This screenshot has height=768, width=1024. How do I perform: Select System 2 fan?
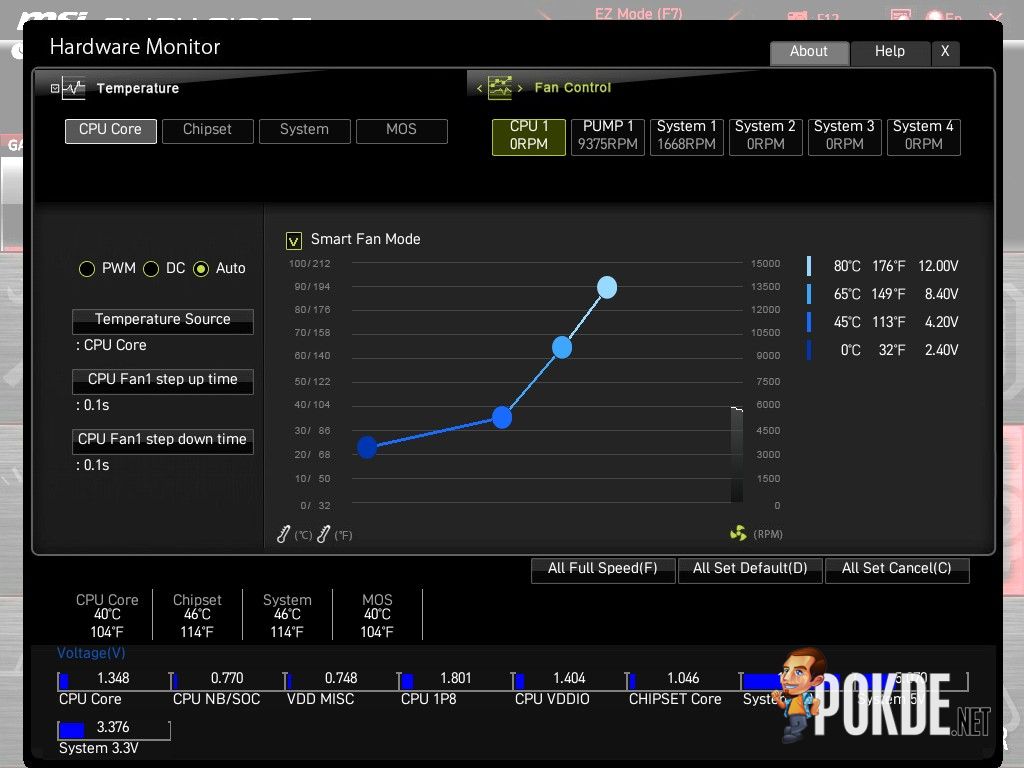click(x=765, y=136)
